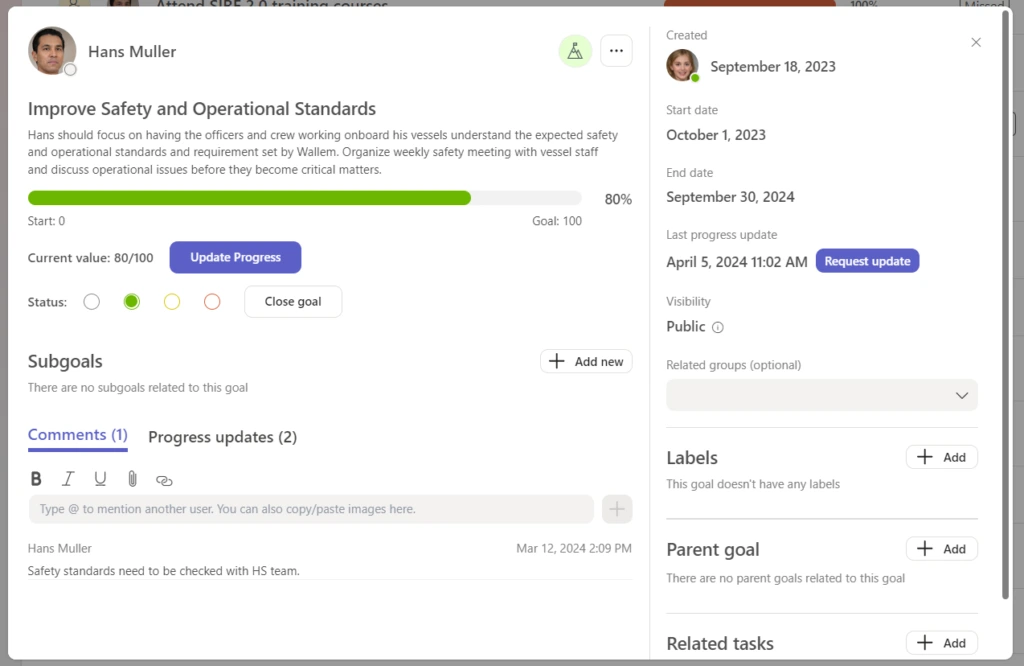Add new subgoal

[586, 362]
